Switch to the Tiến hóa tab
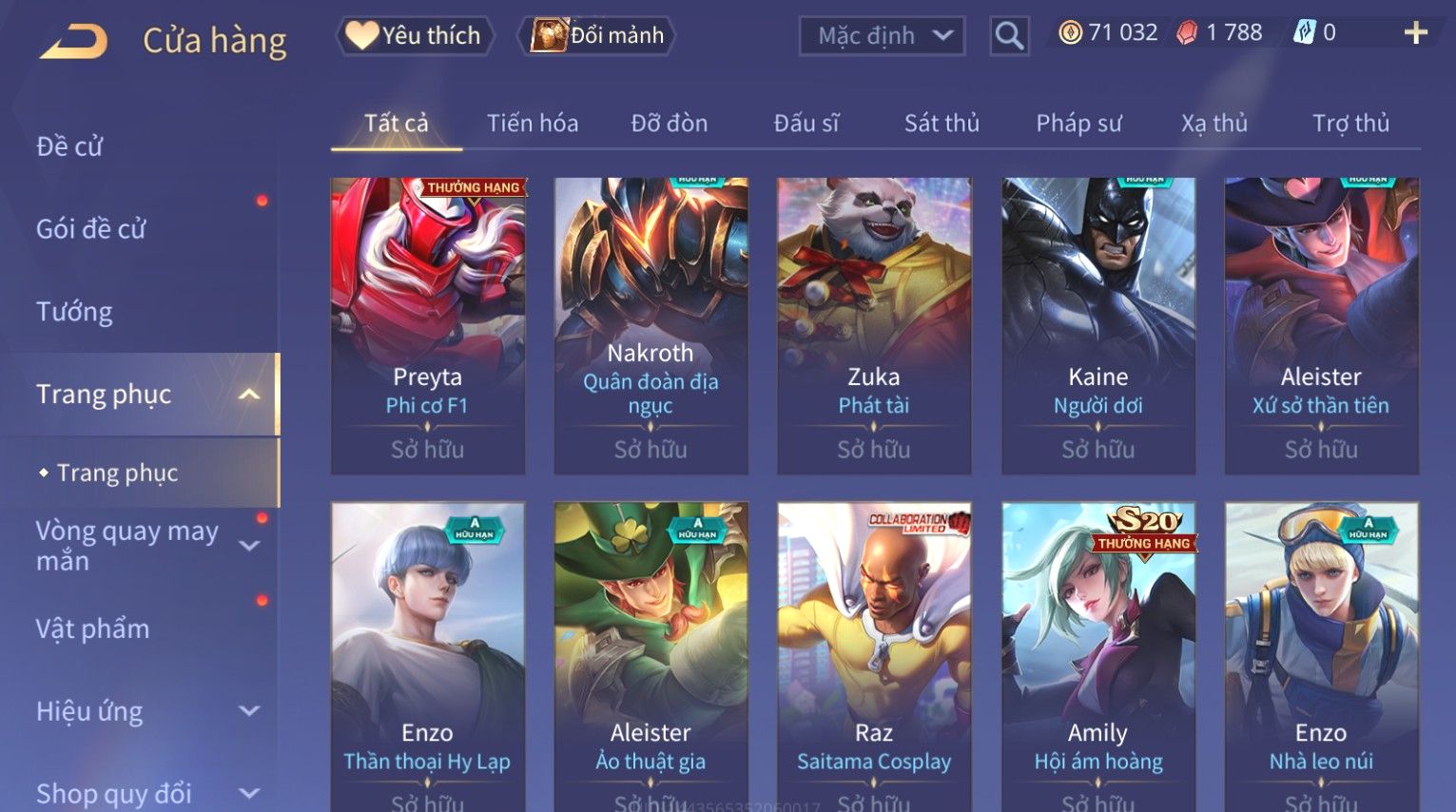The width and height of the screenshot is (1456, 812). (533, 123)
